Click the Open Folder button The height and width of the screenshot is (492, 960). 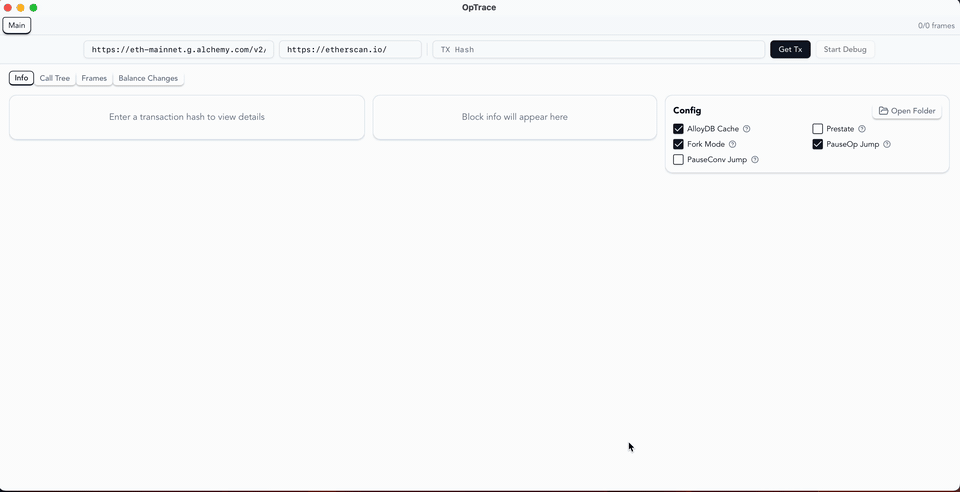(907, 111)
